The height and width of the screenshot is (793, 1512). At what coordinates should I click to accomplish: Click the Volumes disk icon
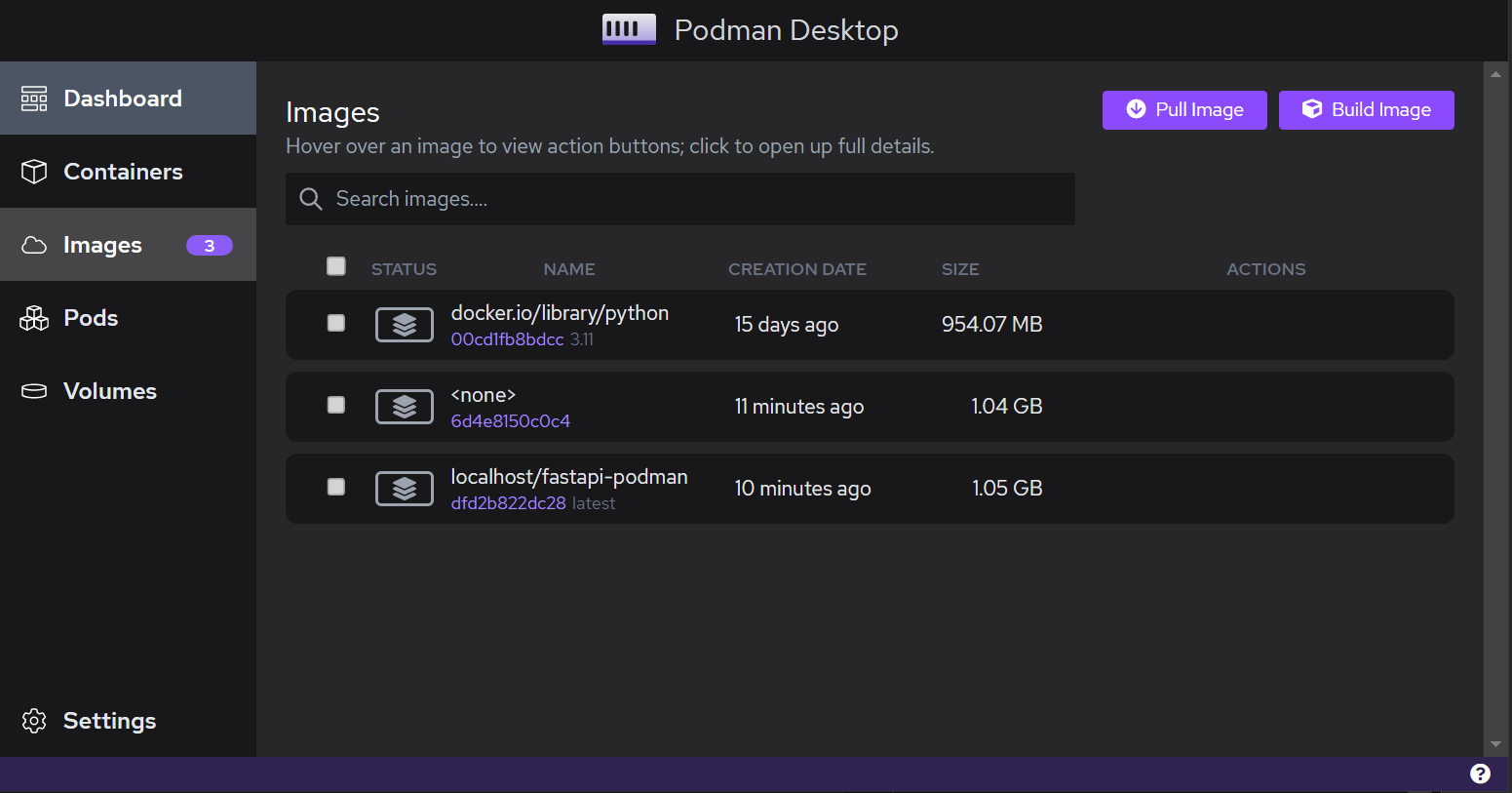34,391
